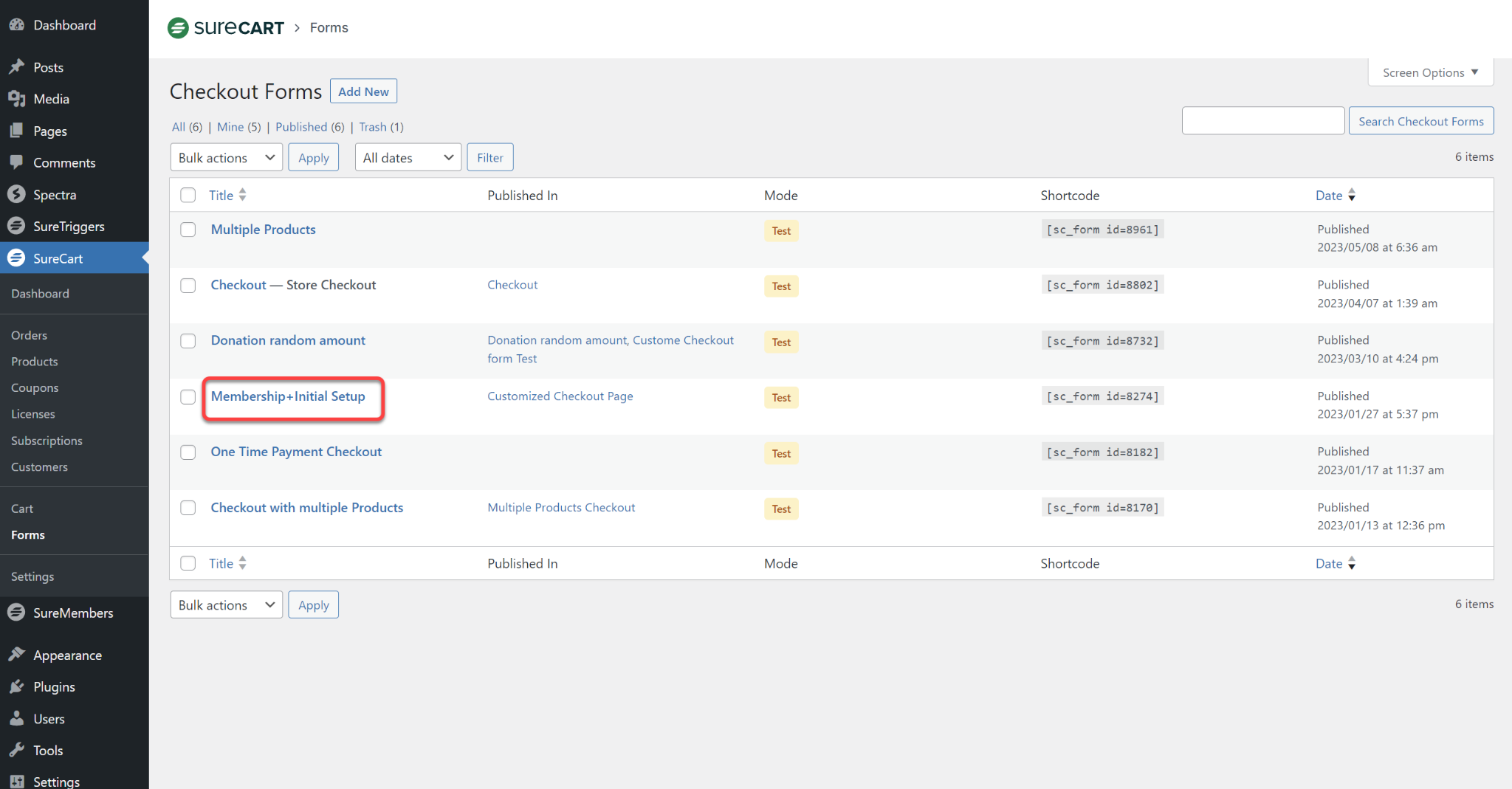Sort the table by Date column header

coord(1329,195)
